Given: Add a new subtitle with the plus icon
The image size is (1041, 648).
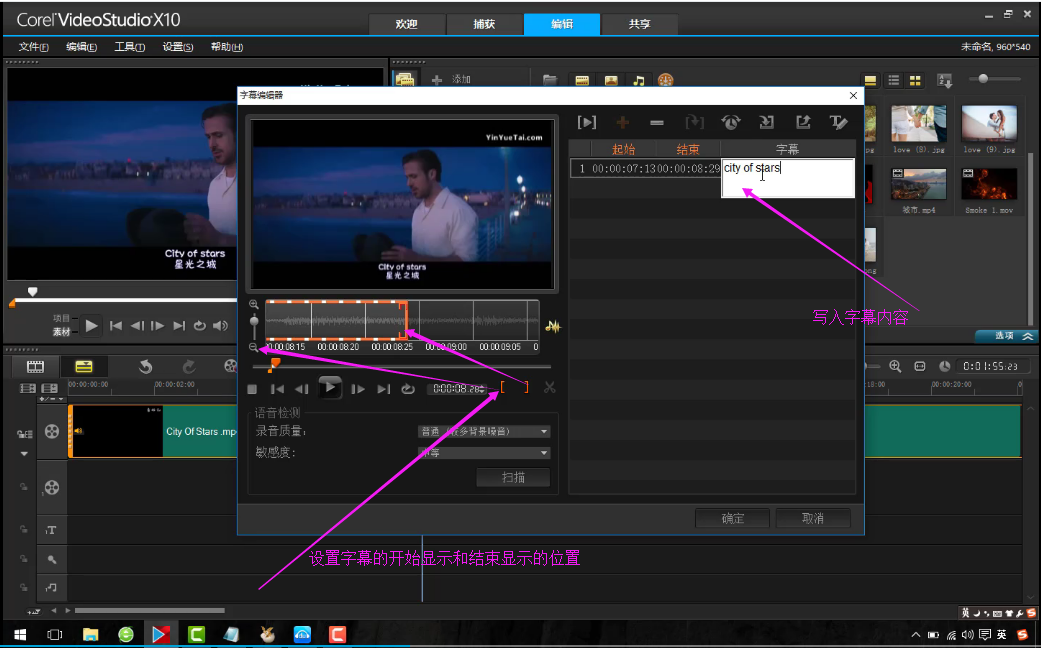Looking at the screenshot, I should click(622, 122).
